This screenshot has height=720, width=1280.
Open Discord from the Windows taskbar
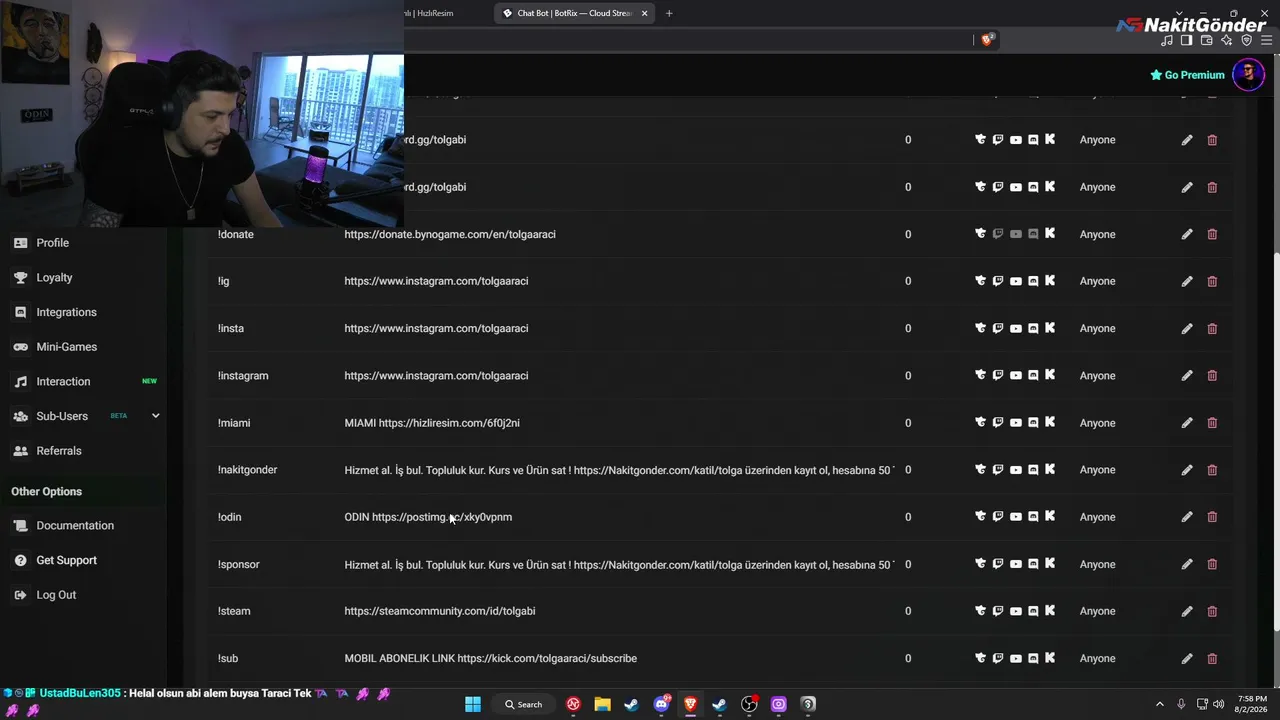click(x=661, y=704)
